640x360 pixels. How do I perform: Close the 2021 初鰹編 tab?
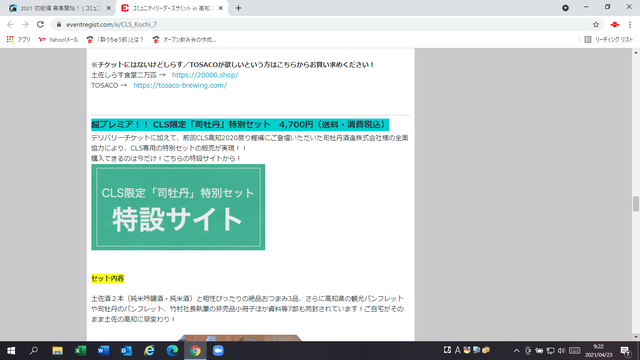pyautogui.click(x=109, y=8)
